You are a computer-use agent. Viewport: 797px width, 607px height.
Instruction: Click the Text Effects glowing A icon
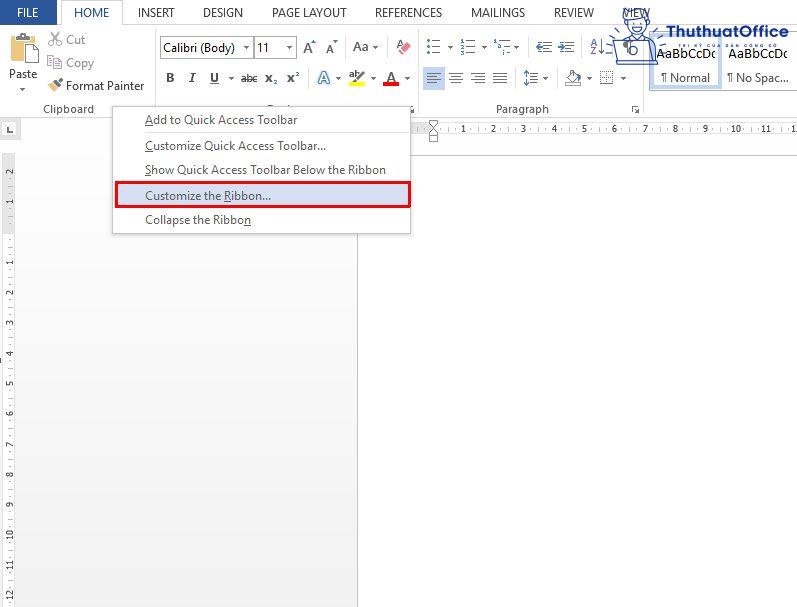coord(323,78)
